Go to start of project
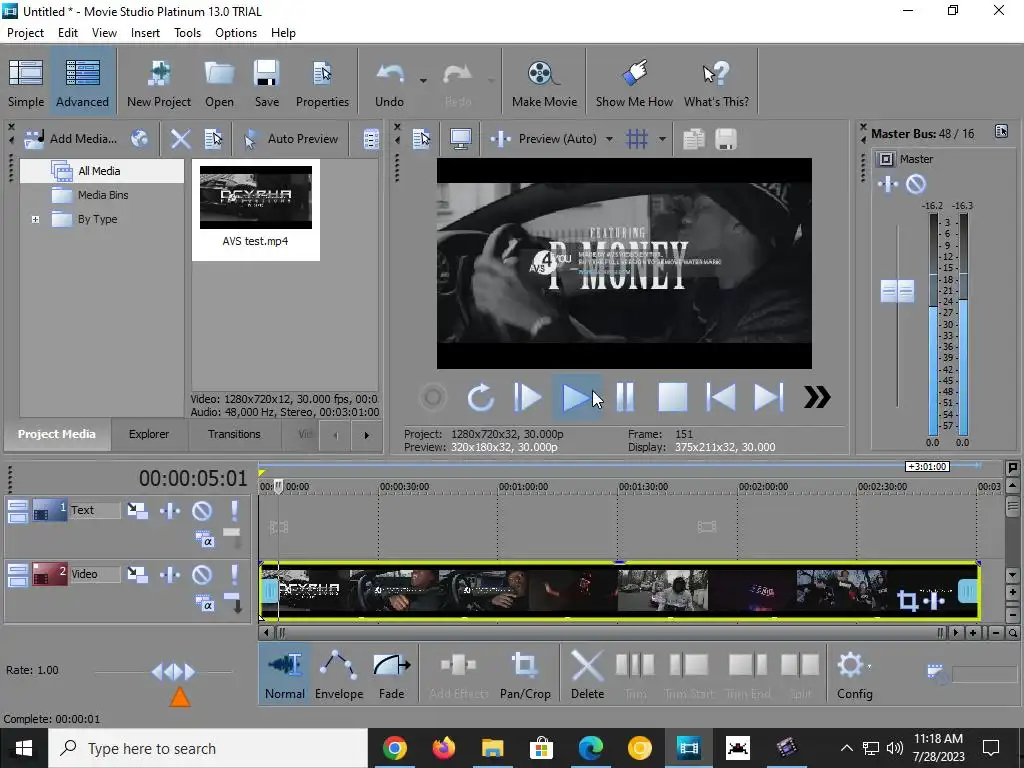 point(721,397)
